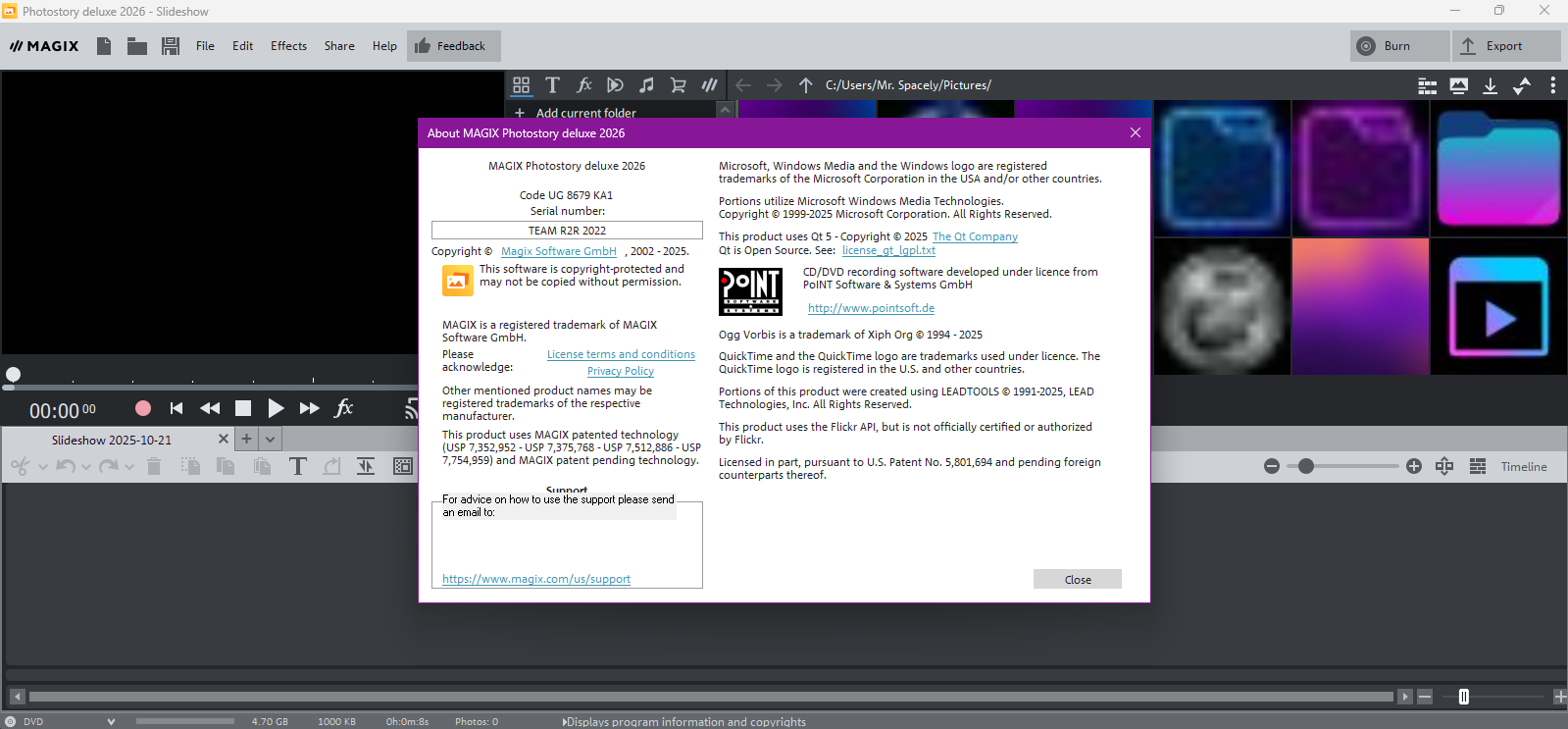Open the Store shopping cart tab
1568x729 pixels.
678,85
